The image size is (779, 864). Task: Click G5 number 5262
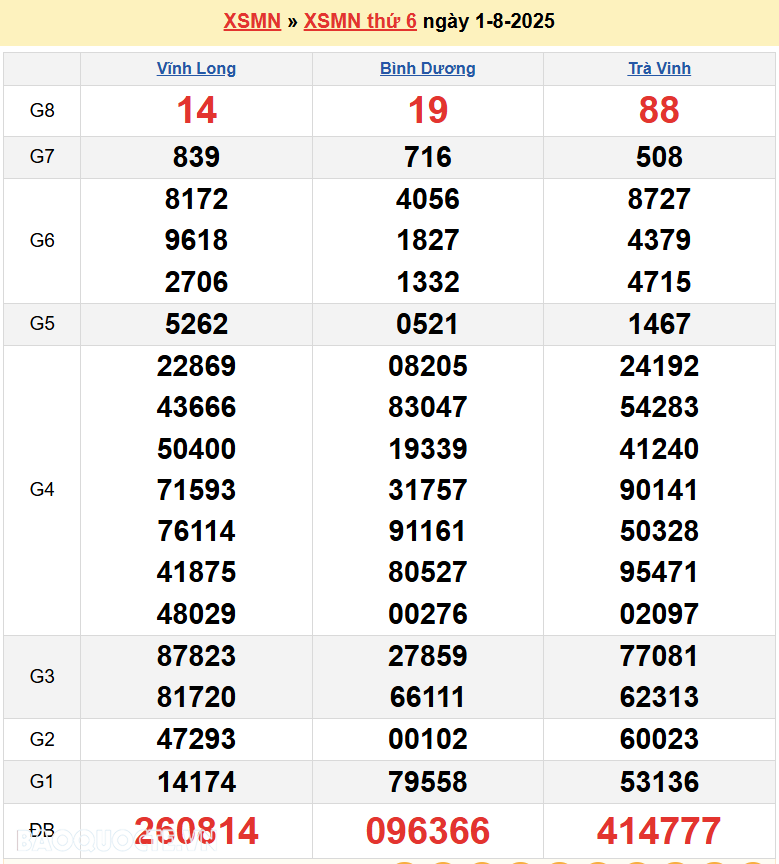click(x=196, y=324)
